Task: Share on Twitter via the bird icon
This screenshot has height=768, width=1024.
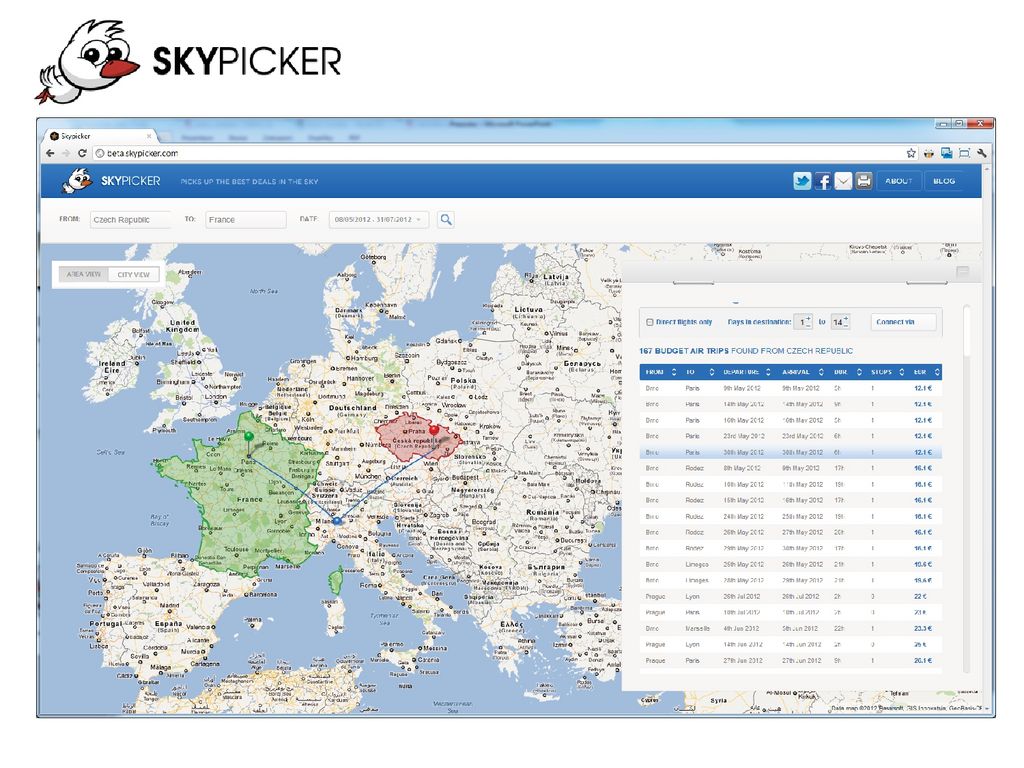Action: (x=802, y=181)
